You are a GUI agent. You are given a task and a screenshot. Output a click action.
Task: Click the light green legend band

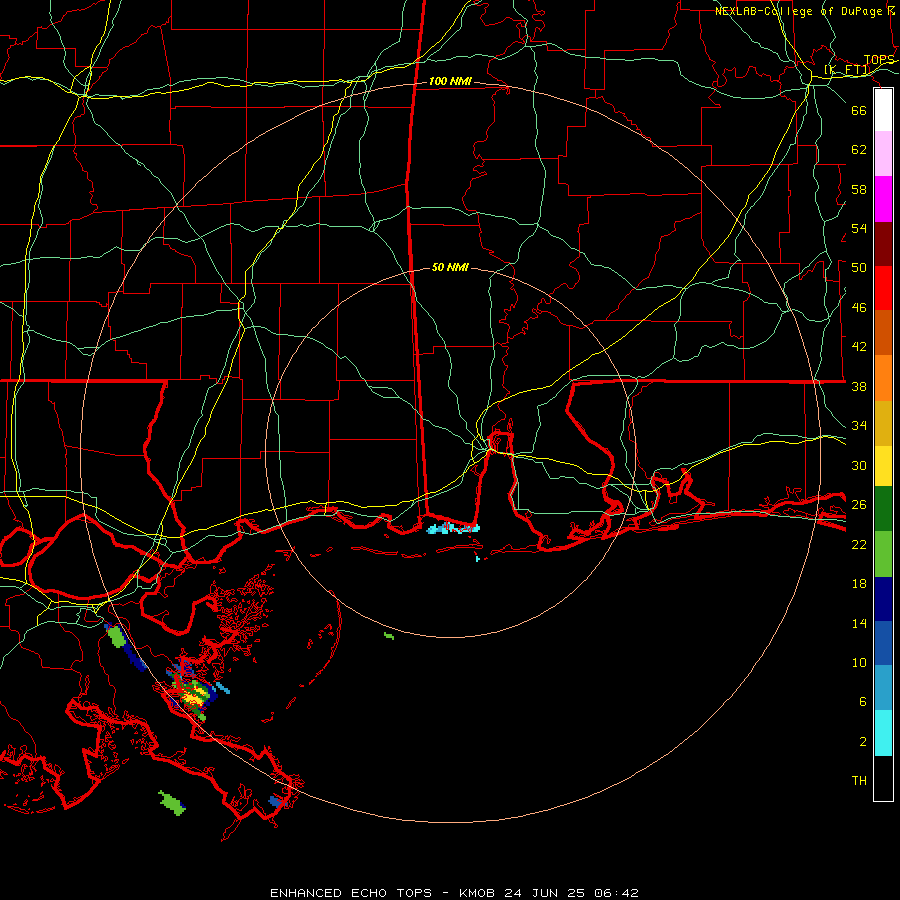(x=883, y=554)
